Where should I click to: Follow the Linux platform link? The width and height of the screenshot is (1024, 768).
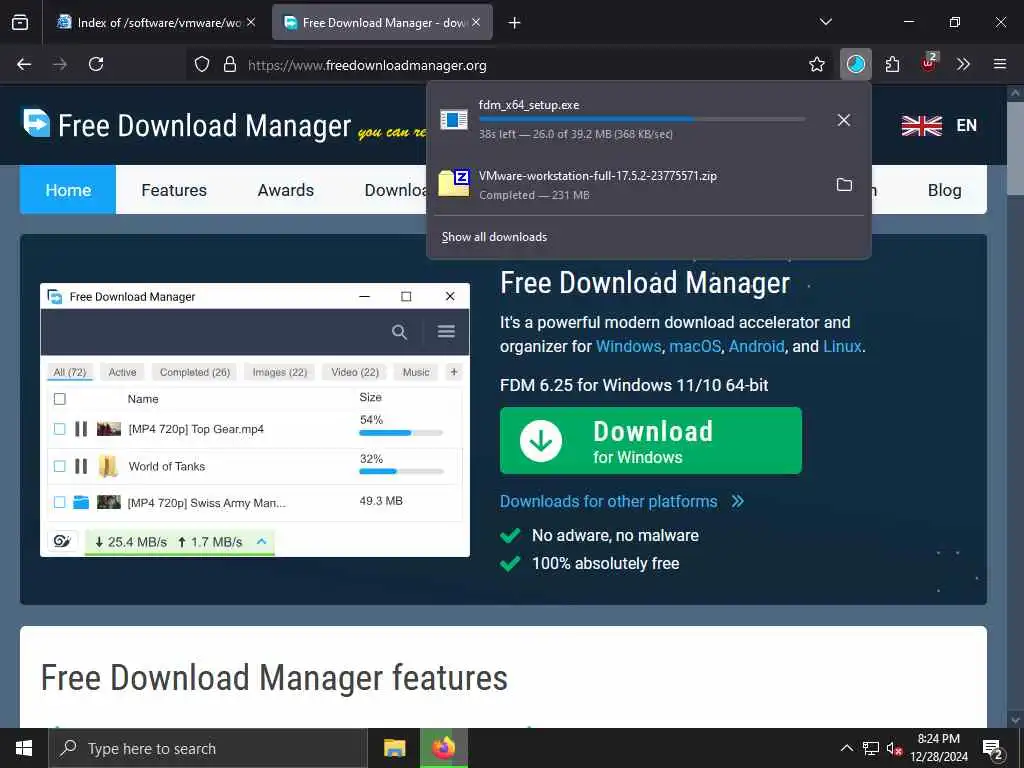(842, 346)
